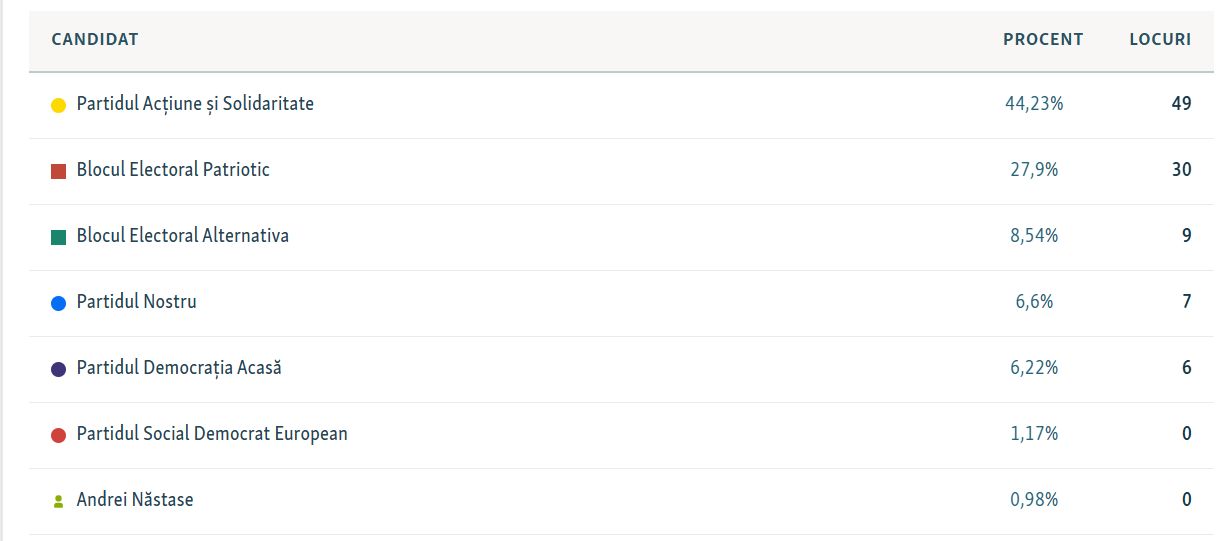Click the green square icon beside Blocul Electoral Alternativa
The image size is (1231, 541).
point(58,237)
